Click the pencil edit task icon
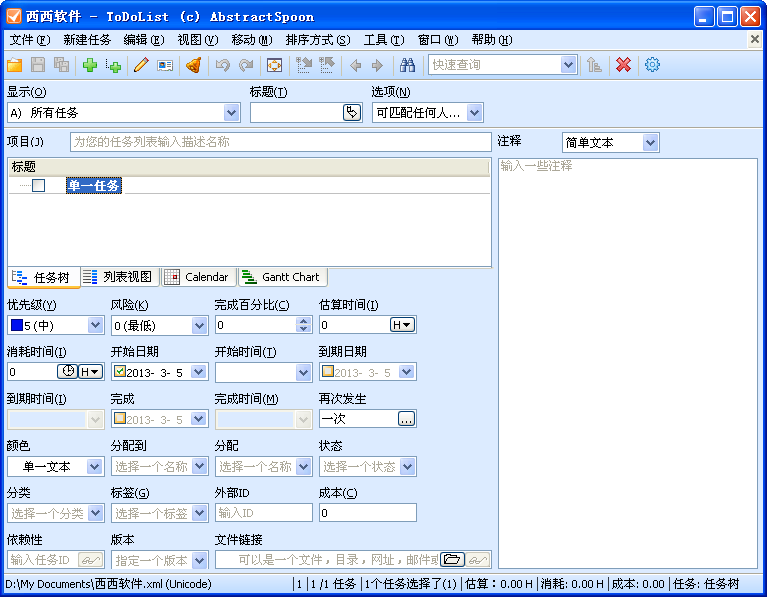The image size is (767, 597). coord(140,65)
